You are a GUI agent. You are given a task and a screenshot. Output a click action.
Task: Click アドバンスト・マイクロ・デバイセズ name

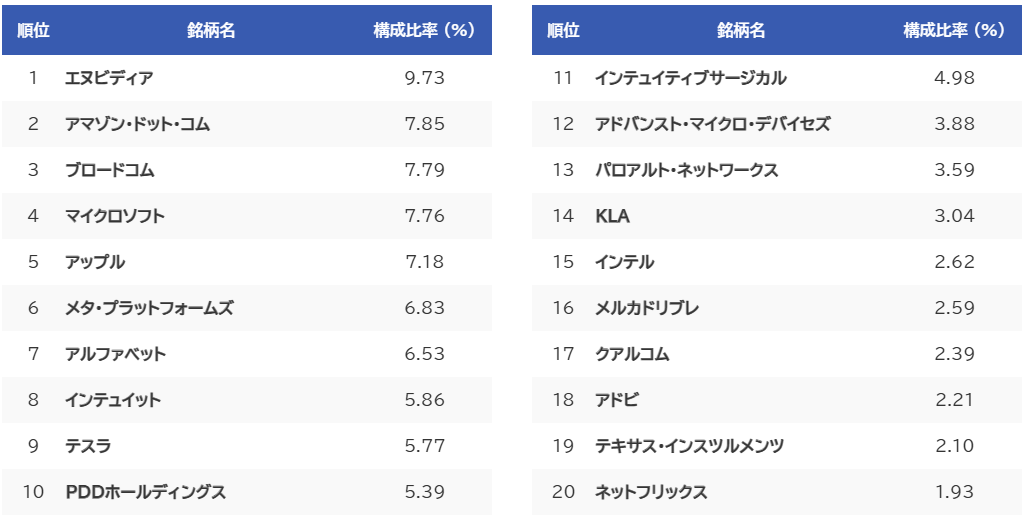click(x=712, y=124)
